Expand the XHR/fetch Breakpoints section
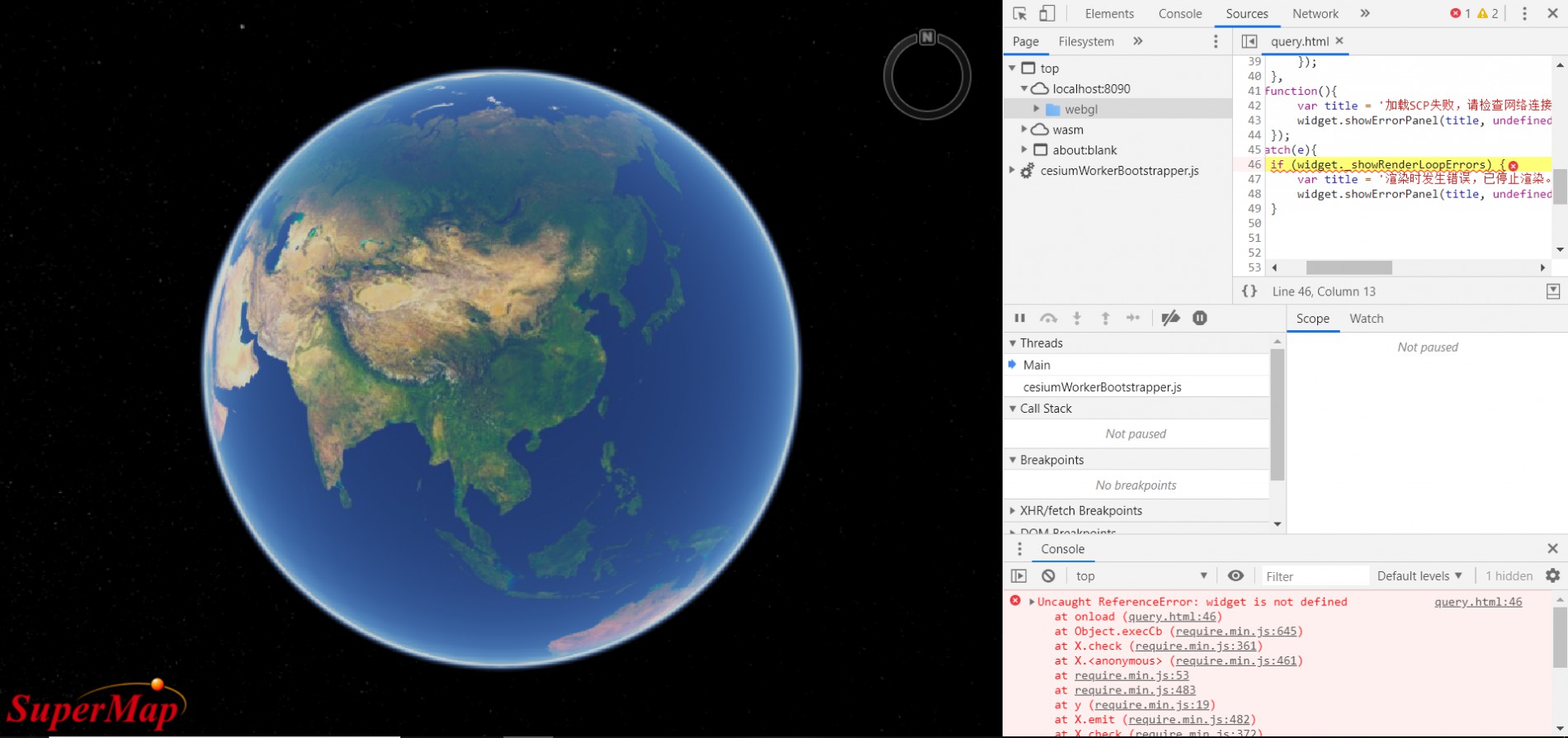 click(1013, 511)
